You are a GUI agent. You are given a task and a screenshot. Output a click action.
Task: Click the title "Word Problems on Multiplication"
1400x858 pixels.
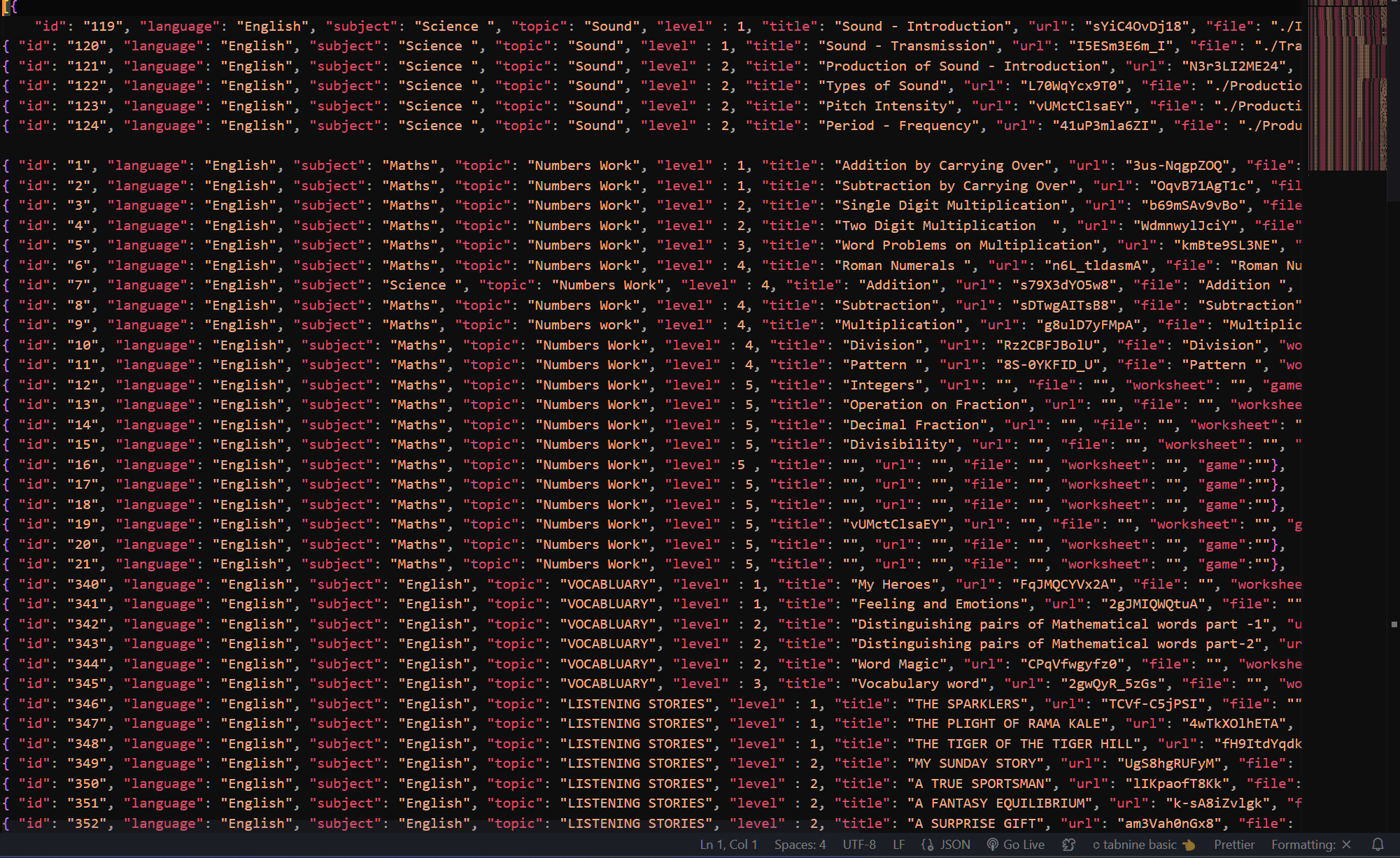coord(967,245)
